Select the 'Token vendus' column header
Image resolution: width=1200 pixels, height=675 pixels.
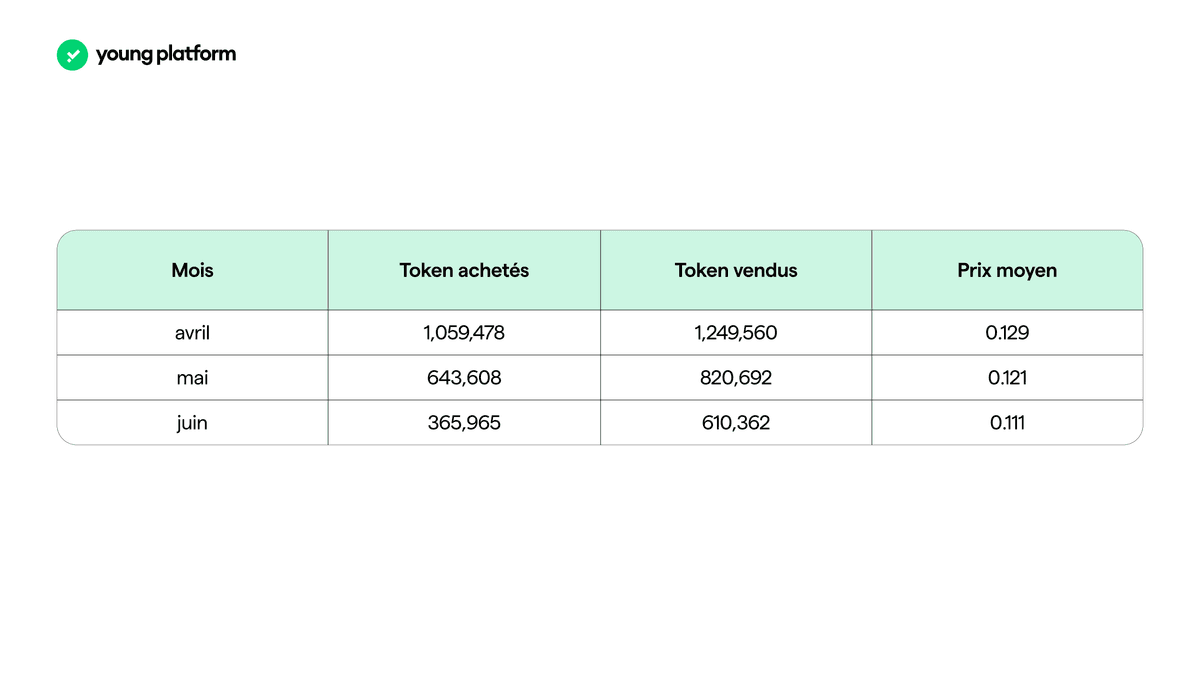pos(736,270)
